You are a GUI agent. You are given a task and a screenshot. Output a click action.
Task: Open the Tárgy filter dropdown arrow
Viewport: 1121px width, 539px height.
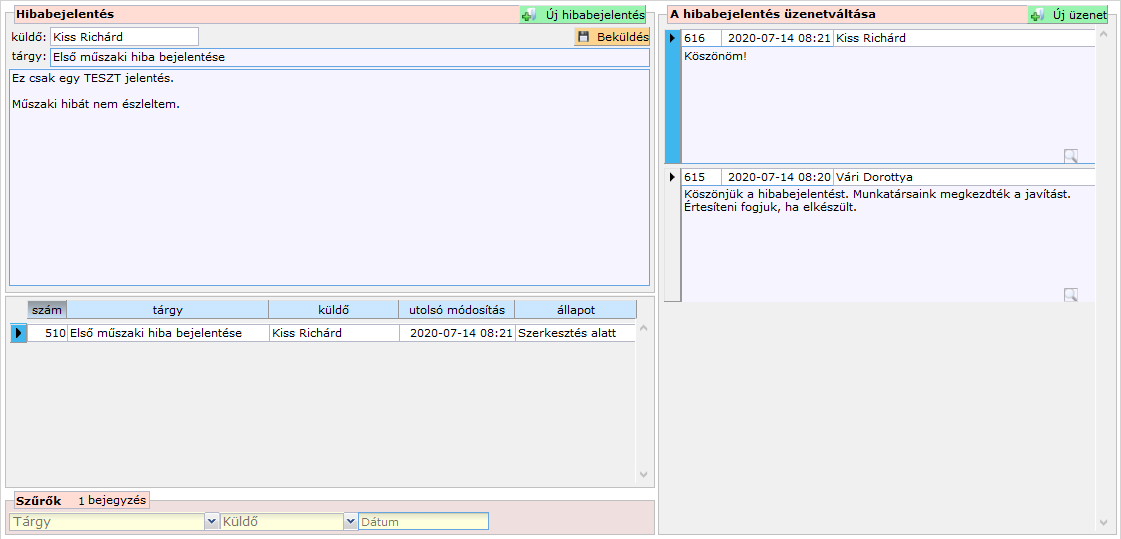[211, 521]
